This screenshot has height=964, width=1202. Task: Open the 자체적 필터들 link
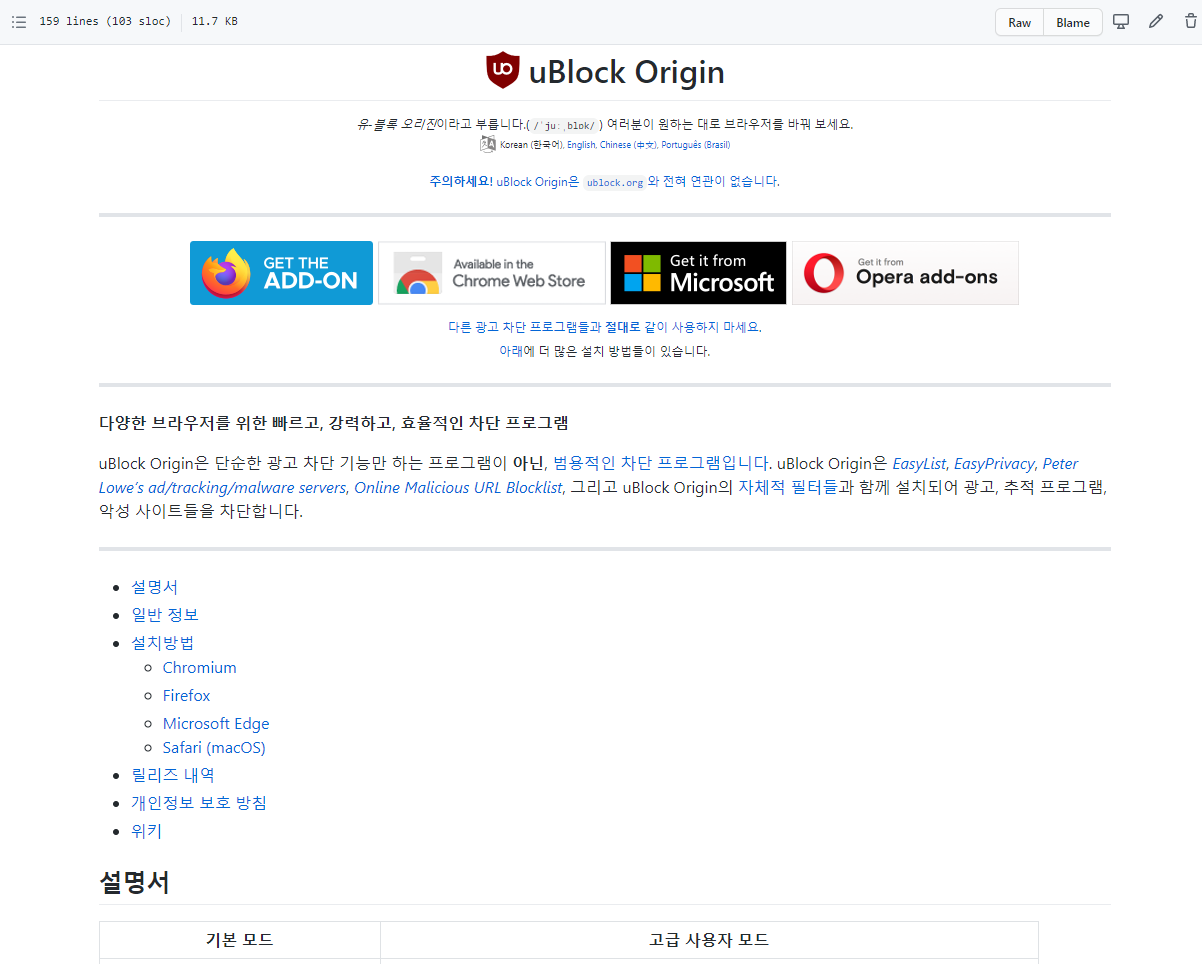pyautogui.click(x=787, y=487)
